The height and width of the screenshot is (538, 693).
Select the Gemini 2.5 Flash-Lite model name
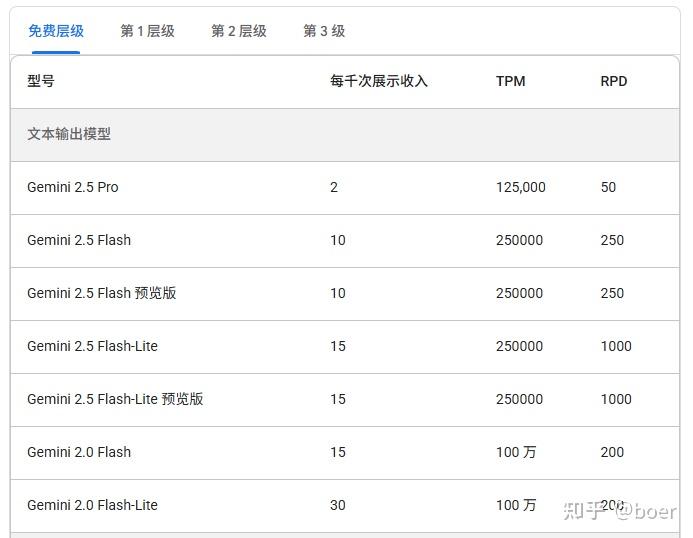pyautogui.click(x=92, y=346)
